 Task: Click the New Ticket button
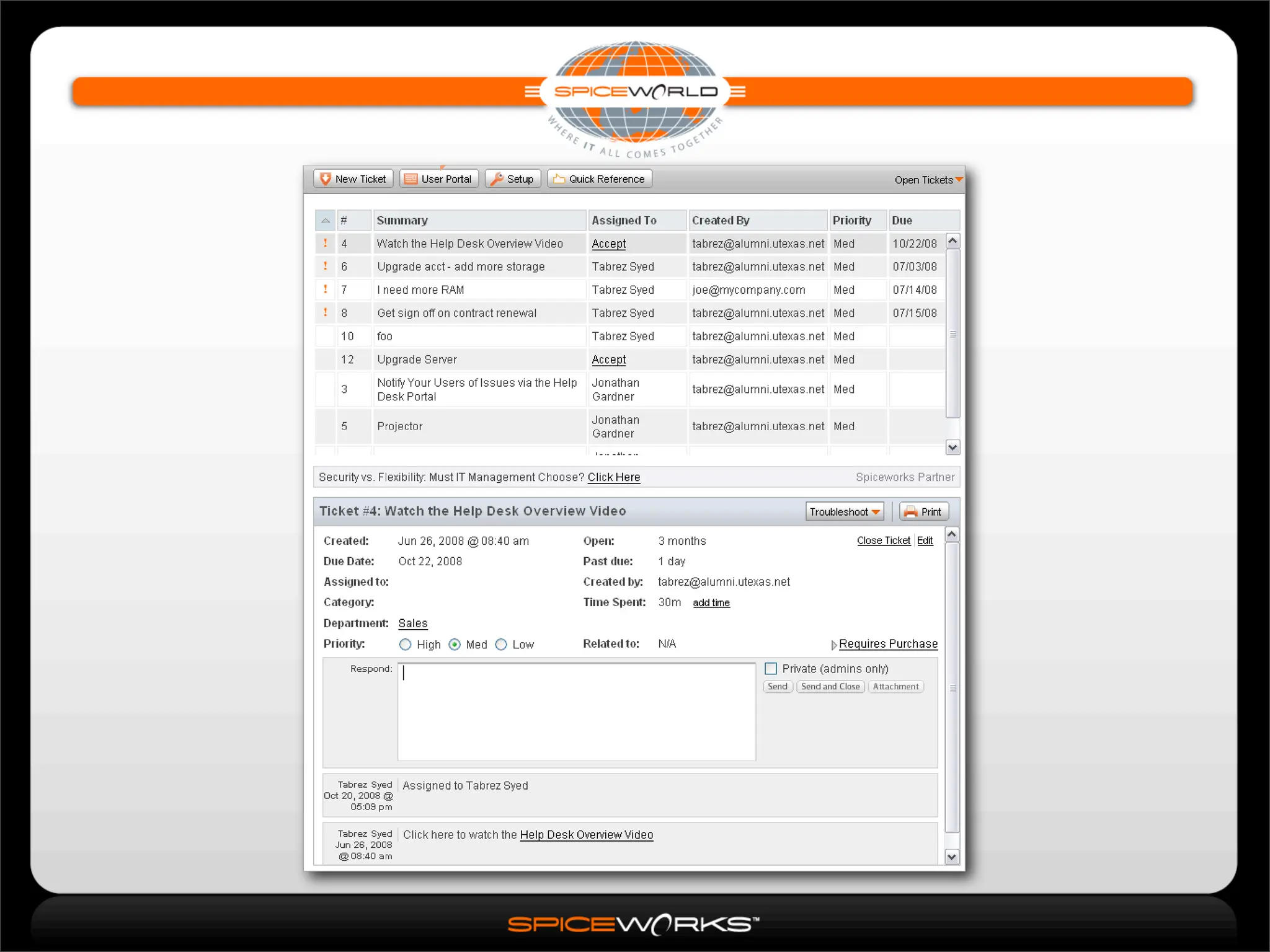[x=353, y=179]
